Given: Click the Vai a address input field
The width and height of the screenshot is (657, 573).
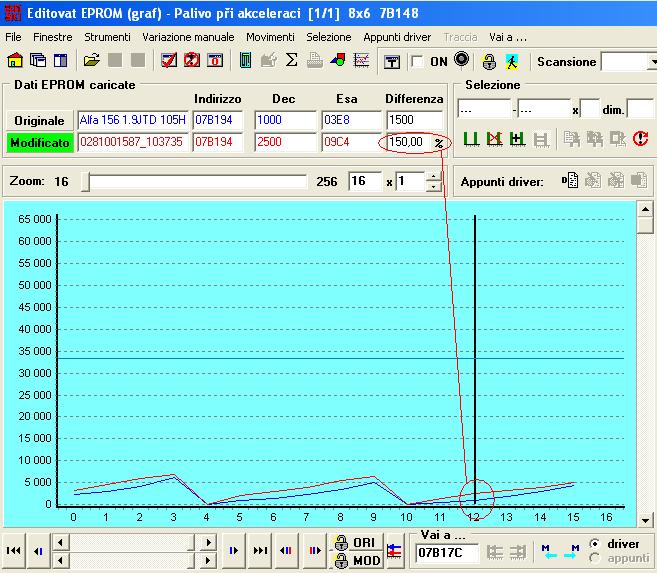Looking at the screenshot, I should [x=447, y=553].
